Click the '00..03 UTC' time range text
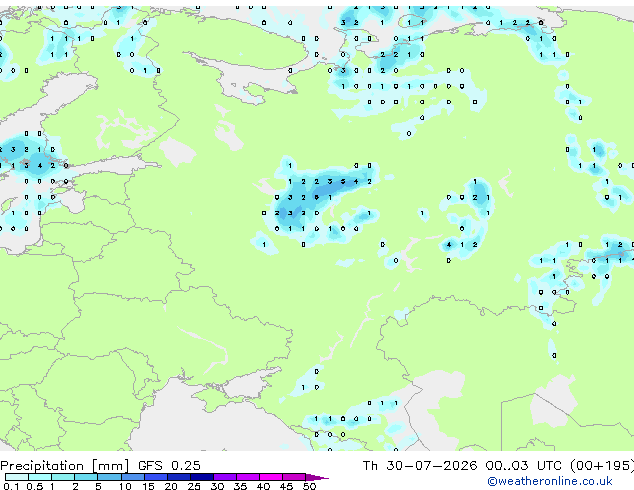 523,466
